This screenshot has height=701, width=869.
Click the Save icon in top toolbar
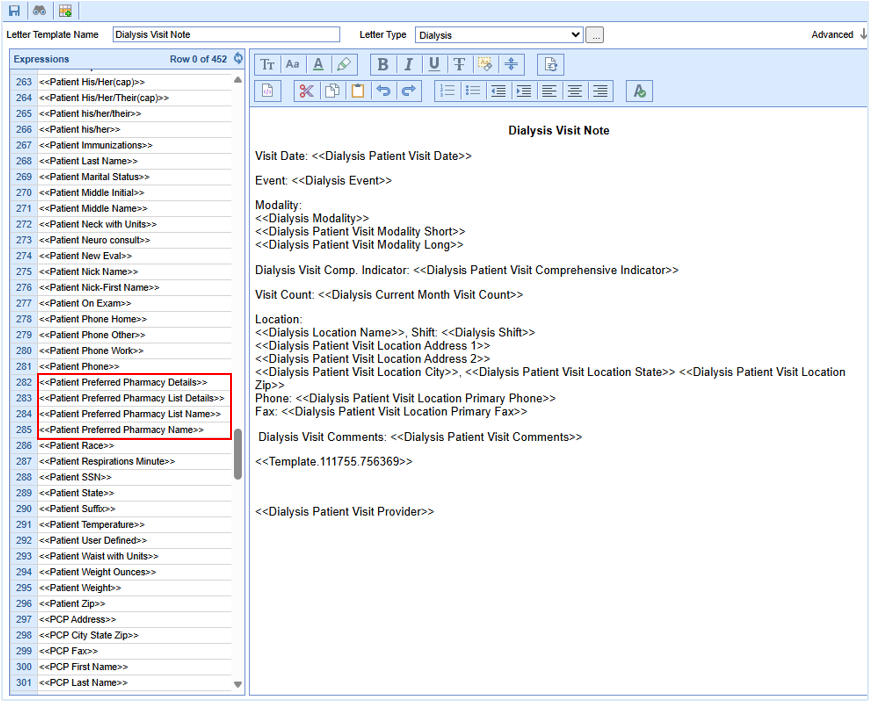point(14,10)
